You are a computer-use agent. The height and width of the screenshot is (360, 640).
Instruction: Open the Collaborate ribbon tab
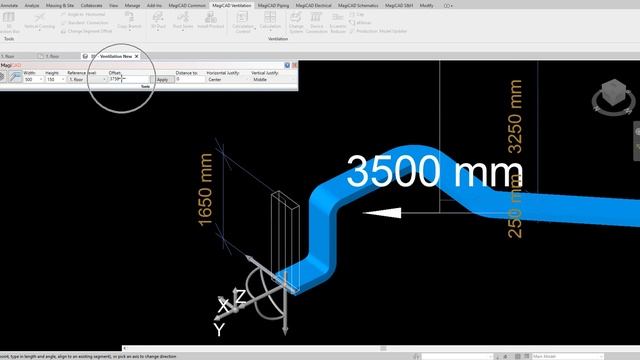[x=91, y=6]
